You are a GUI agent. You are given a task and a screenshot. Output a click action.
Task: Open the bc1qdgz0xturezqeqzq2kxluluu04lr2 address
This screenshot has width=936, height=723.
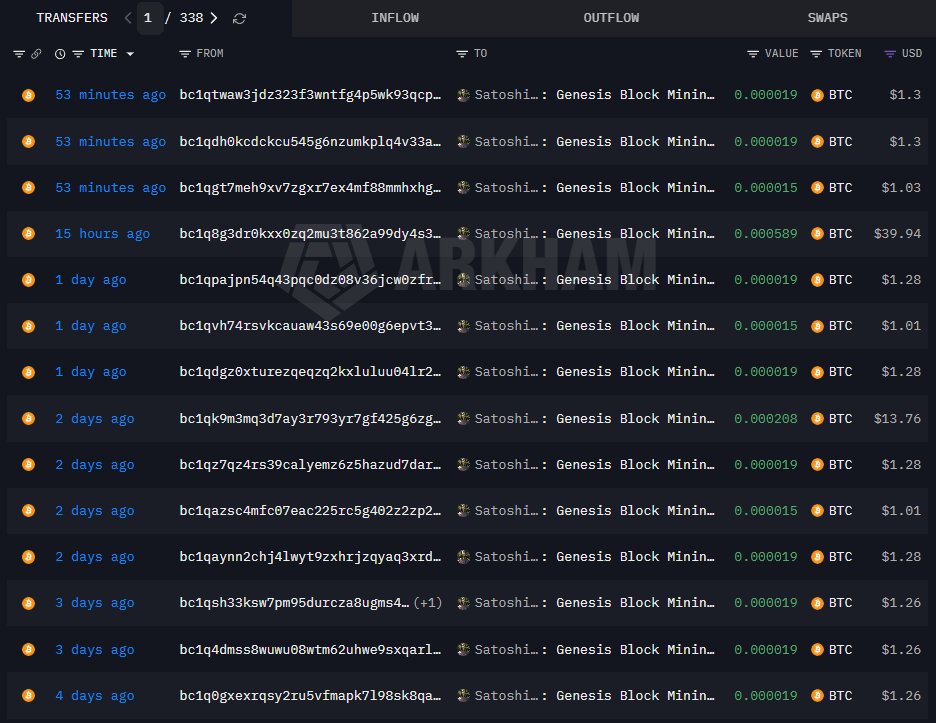pyautogui.click(x=310, y=372)
